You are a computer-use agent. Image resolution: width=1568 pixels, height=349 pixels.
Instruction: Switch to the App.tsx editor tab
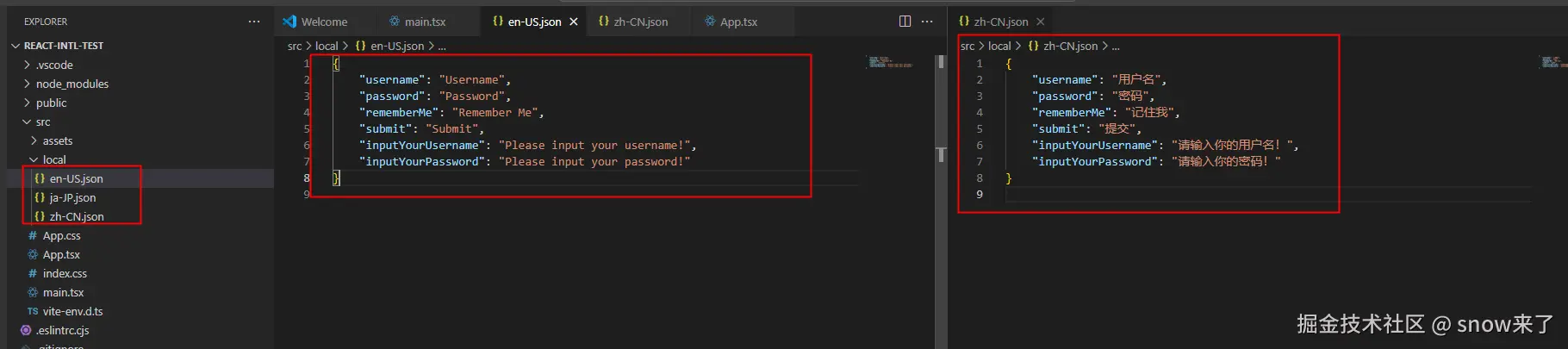coord(738,22)
